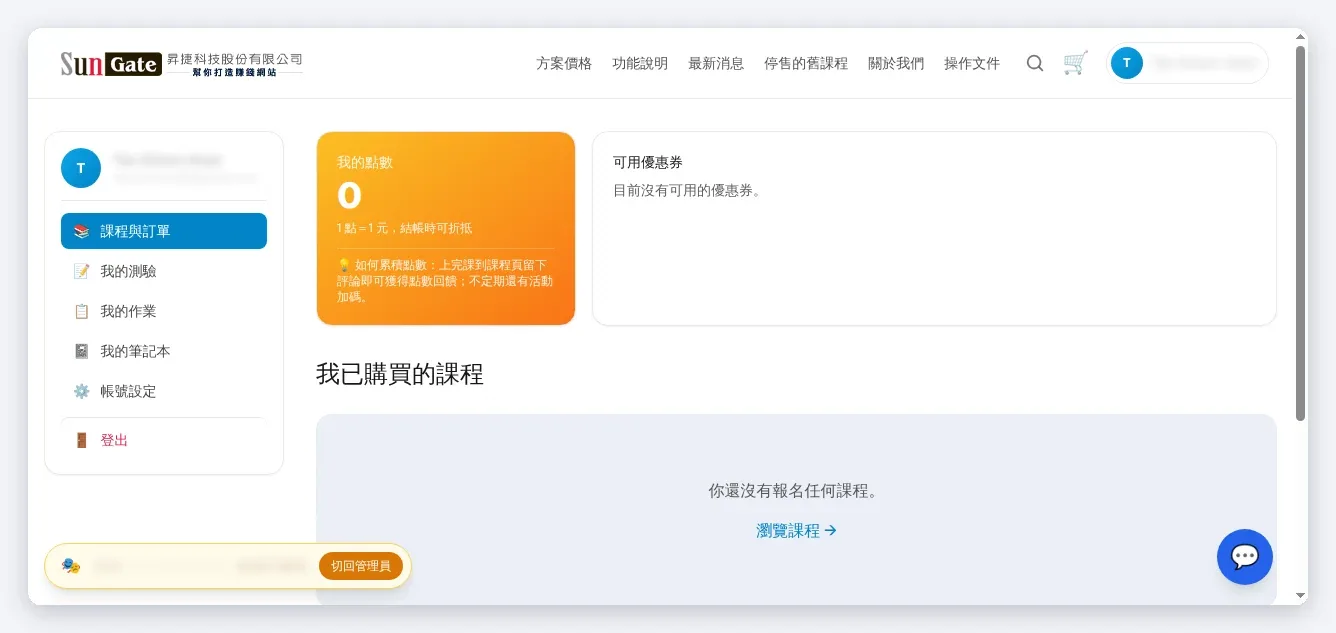
Task: Click the sidebar profile avatar T
Action: click(x=81, y=168)
